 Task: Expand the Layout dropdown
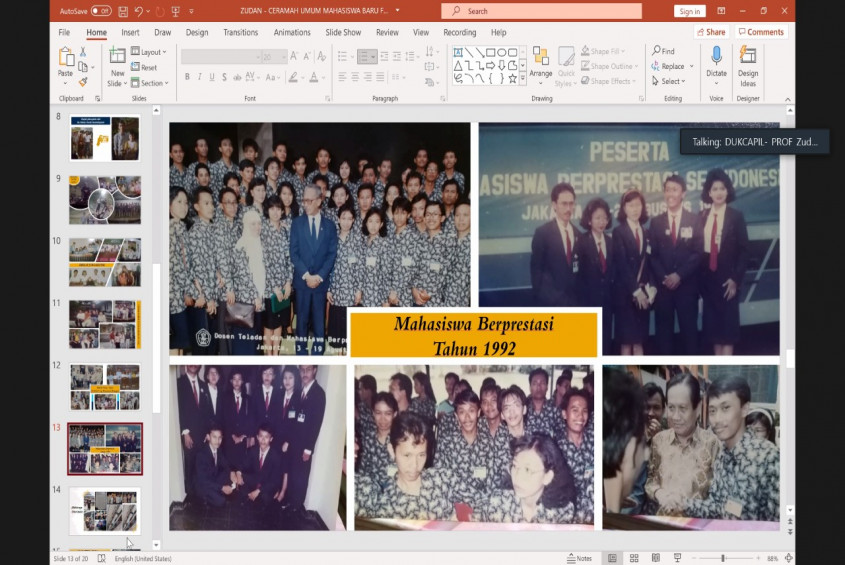pos(149,52)
